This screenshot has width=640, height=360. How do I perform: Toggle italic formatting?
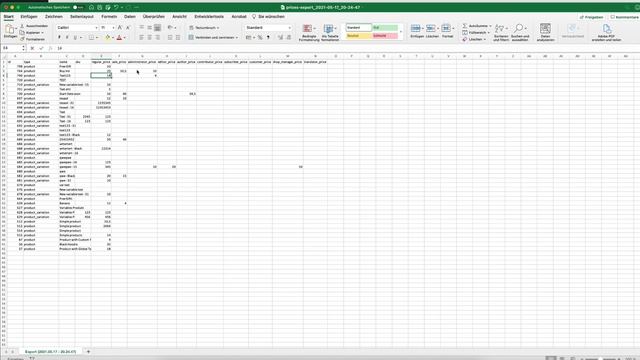pos(67,38)
